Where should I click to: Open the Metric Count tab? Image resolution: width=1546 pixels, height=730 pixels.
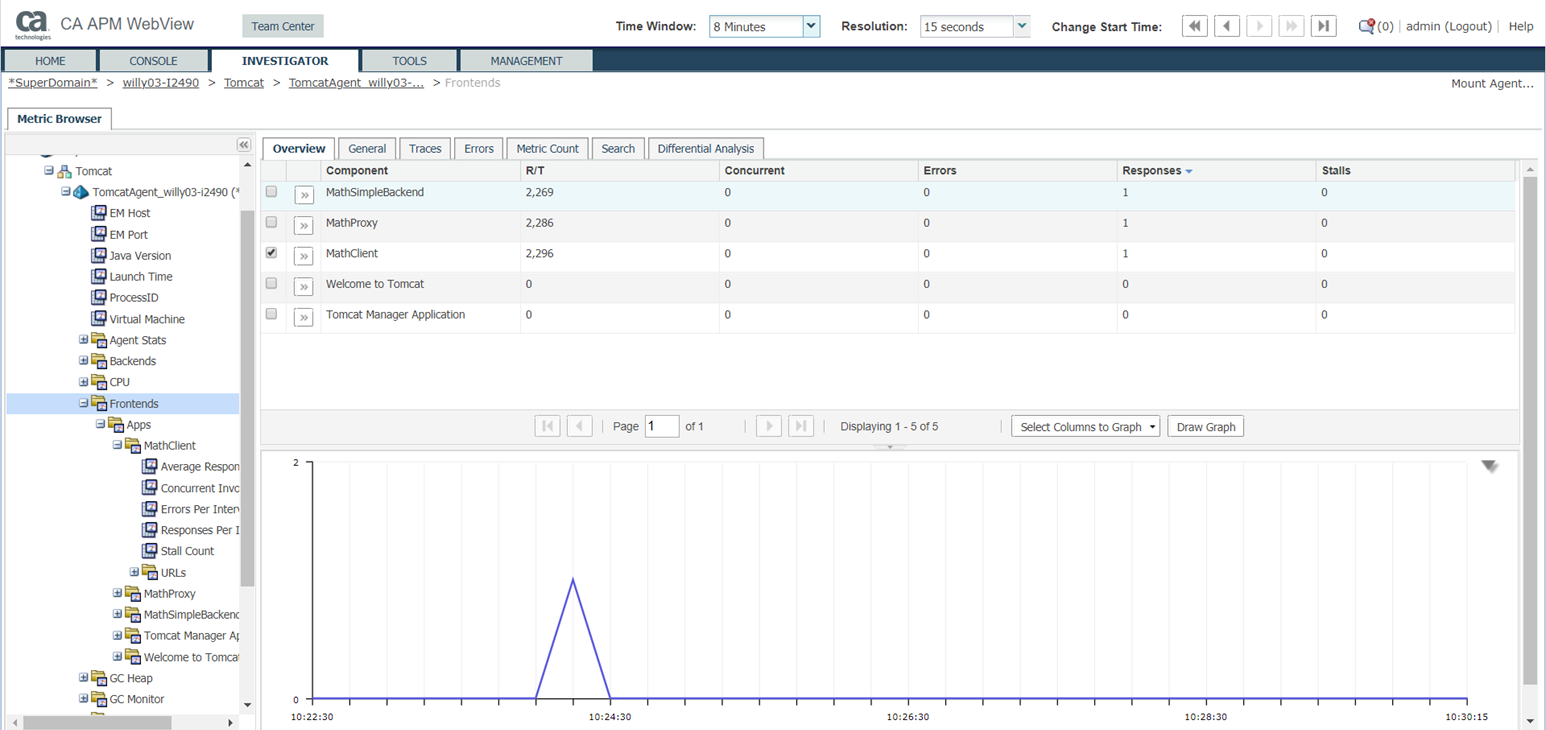(x=547, y=148)
